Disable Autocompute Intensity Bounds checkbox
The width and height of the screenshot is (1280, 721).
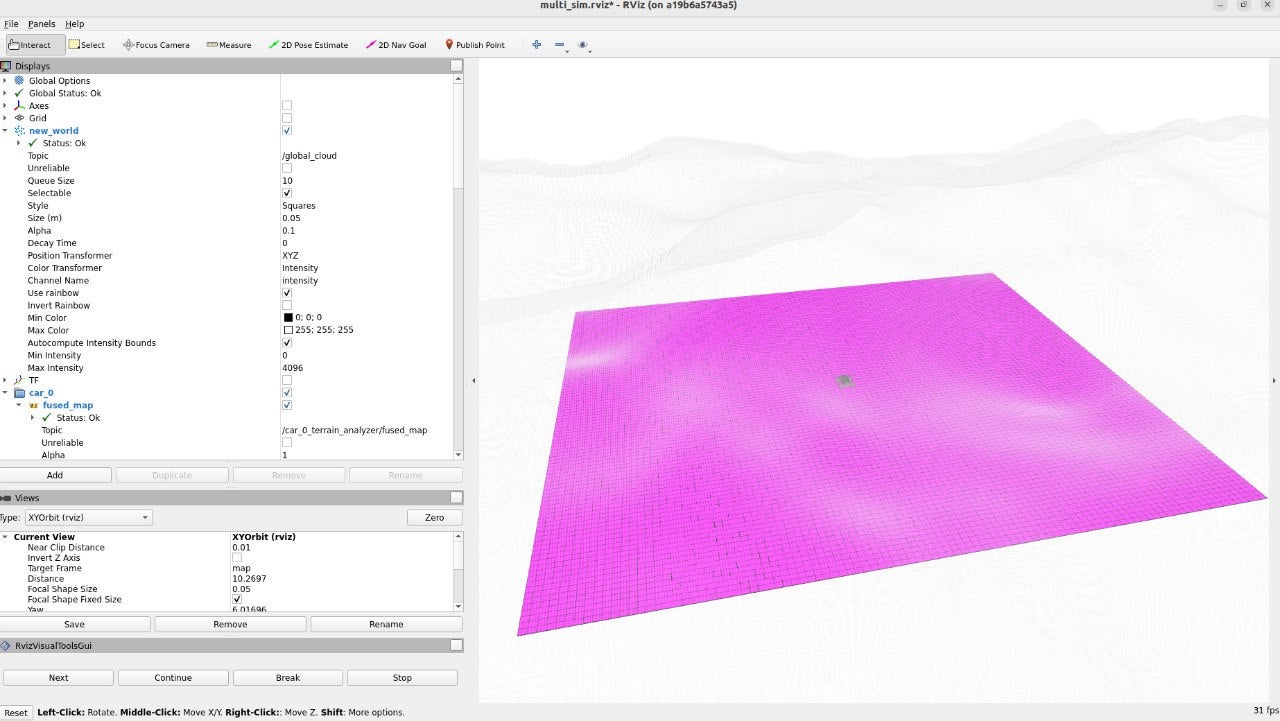(x=287, y=343)
